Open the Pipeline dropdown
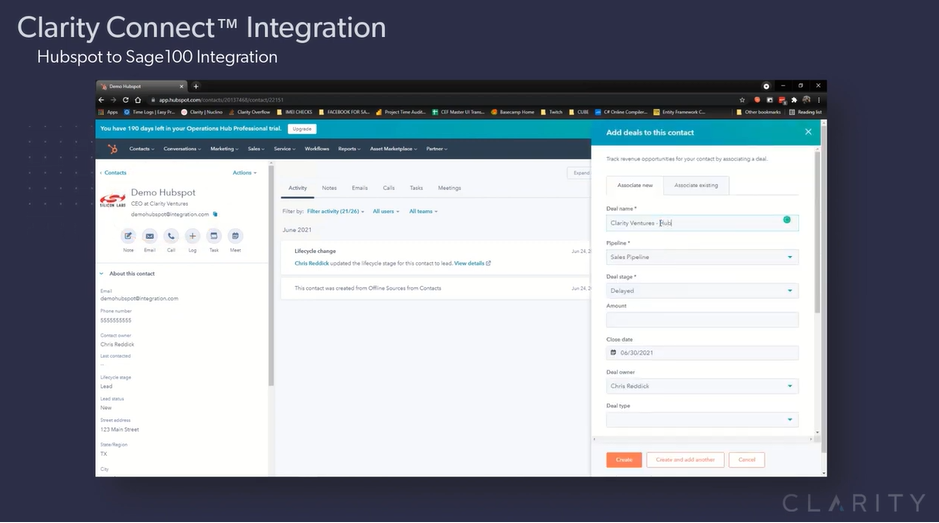The height and width of the screenshot is (523, 939). click(x=702, y=257)
